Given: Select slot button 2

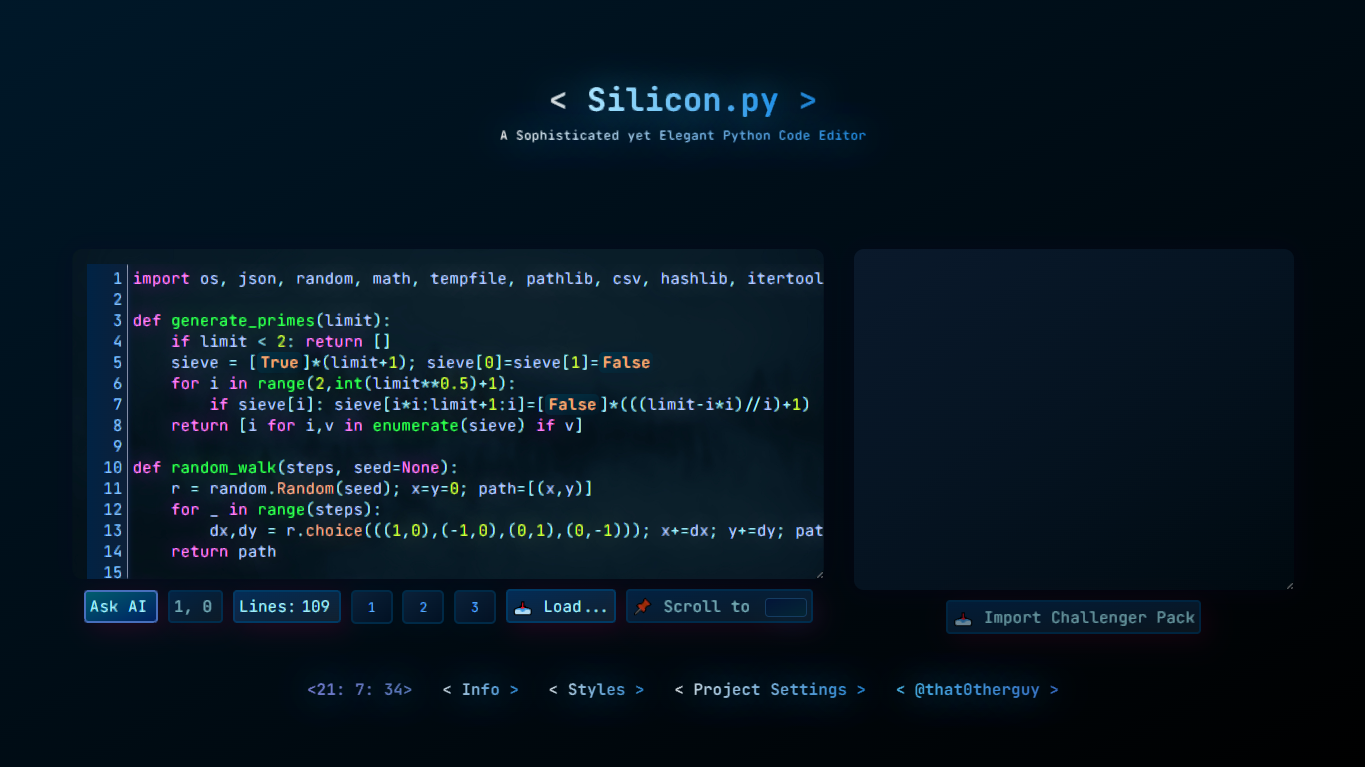Looking at the screenshot, I should pyautogui.click(x=423, y=606).
